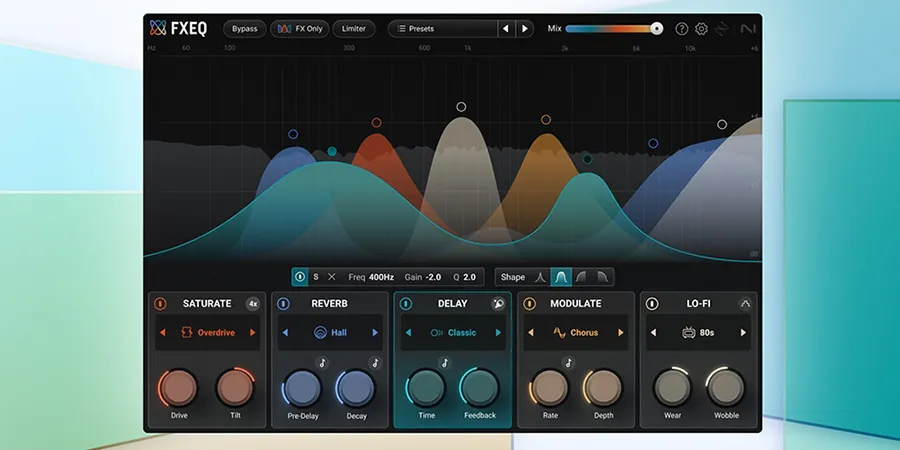
Task: Select previous Saturate type before Overdrive
Action: coord(162,332)
